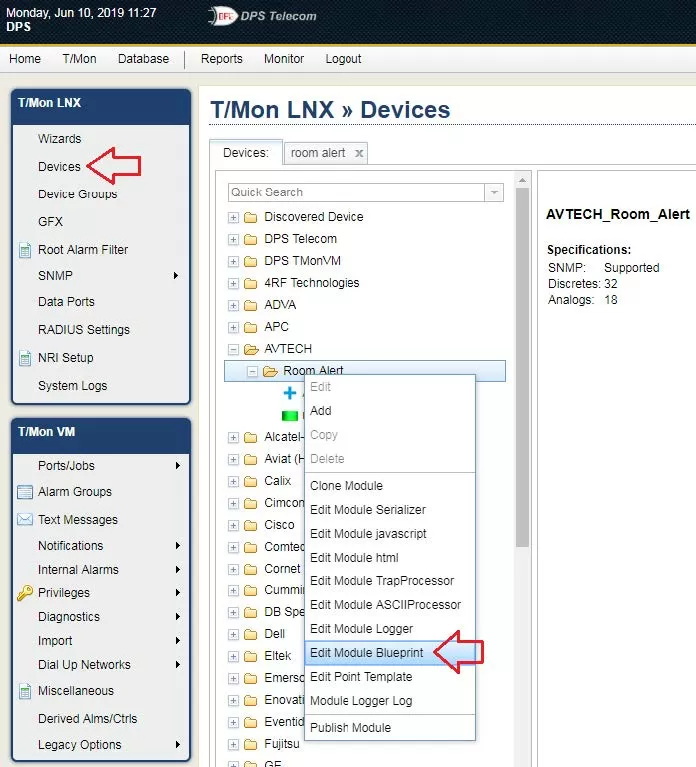Expand the DPS Telecom tree node
This screenshot has height=767, width=696.
pos(233,239)
